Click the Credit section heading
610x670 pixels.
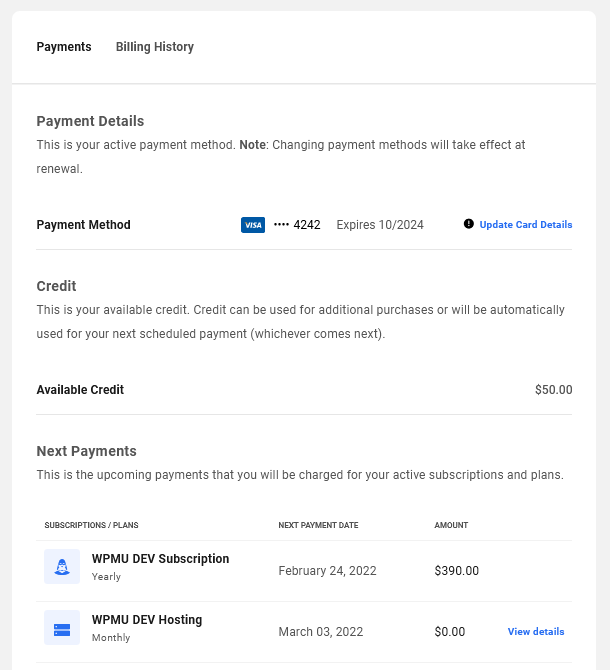click(56, 286)
